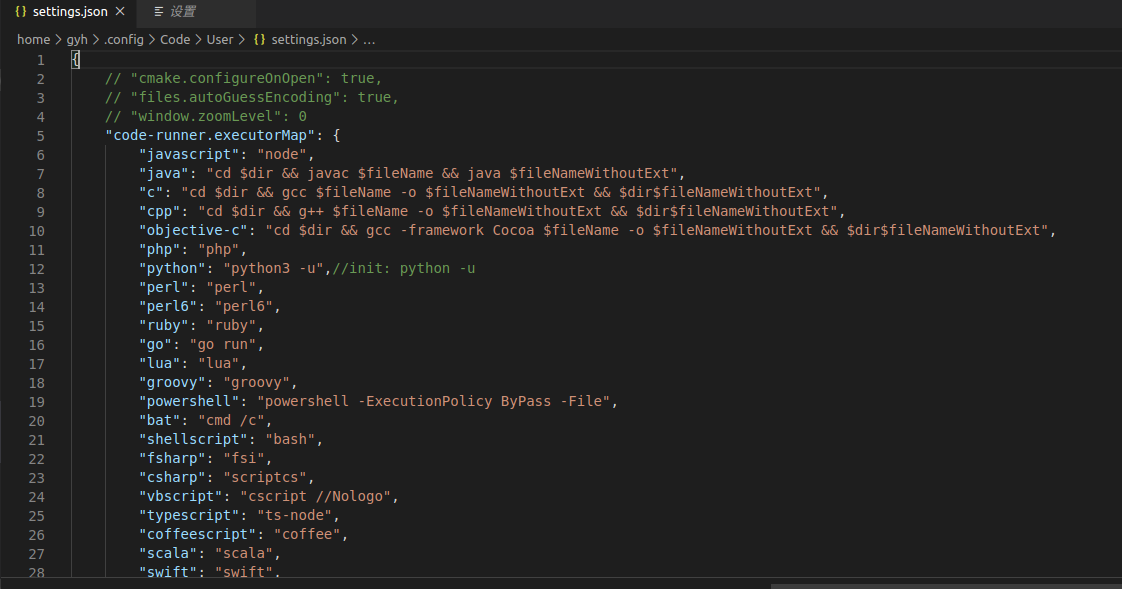Open the Code breadcrumb dropdown
Image resolution: width=1122 pixels, height=589 pixels.
pos(175,39)
